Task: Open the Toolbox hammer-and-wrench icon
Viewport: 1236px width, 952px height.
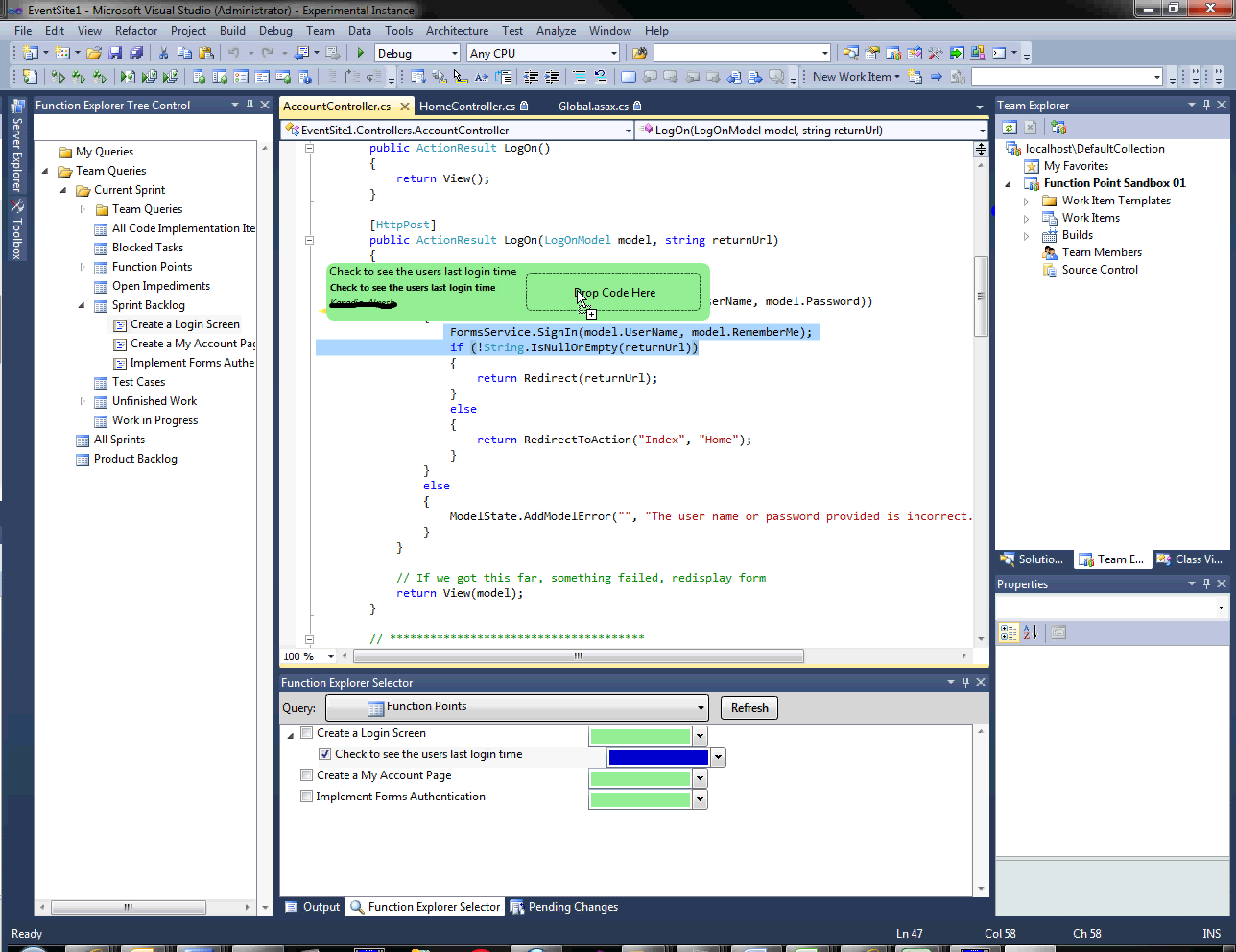Action: pos(935,53)
